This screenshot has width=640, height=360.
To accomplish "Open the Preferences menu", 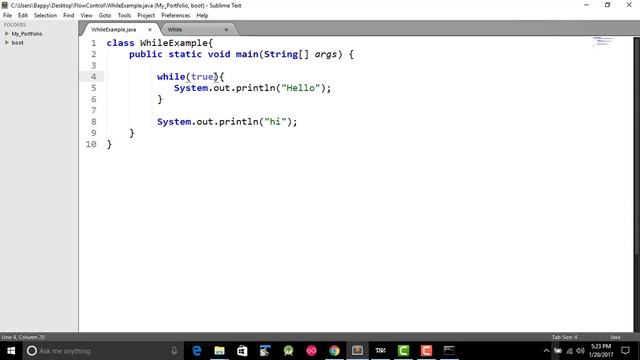I will (176, 16).
